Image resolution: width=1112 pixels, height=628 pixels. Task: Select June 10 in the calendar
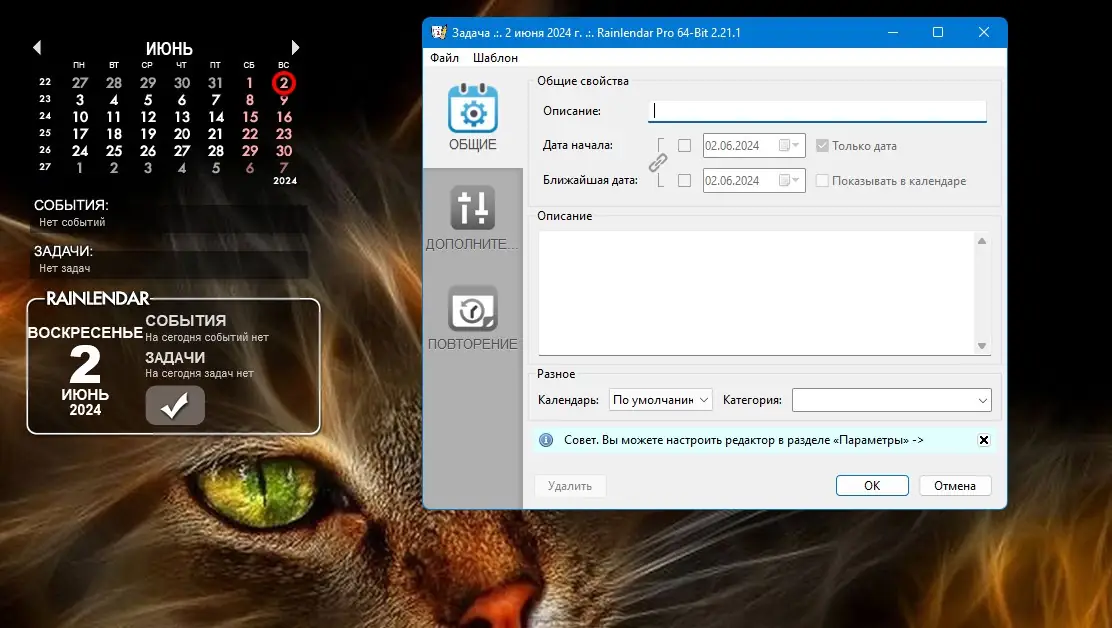[79, 117]
